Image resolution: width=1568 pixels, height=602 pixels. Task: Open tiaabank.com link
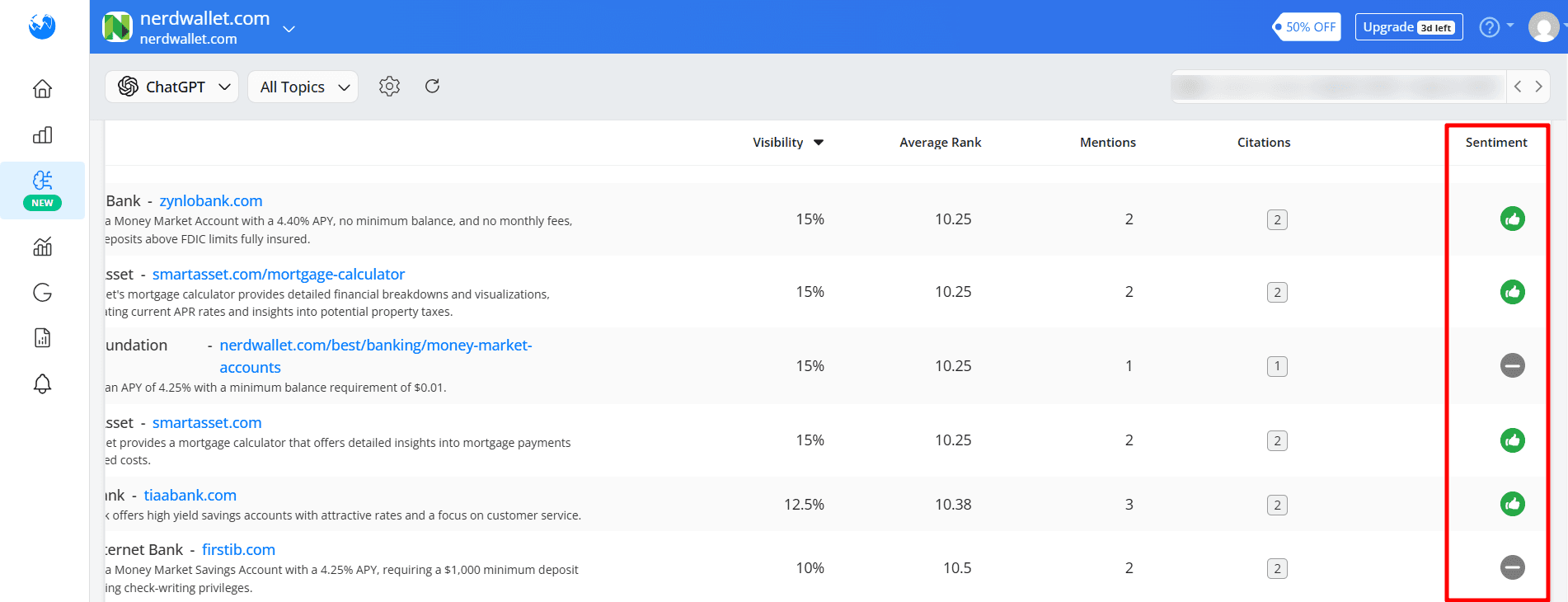[x=190, y=496]
